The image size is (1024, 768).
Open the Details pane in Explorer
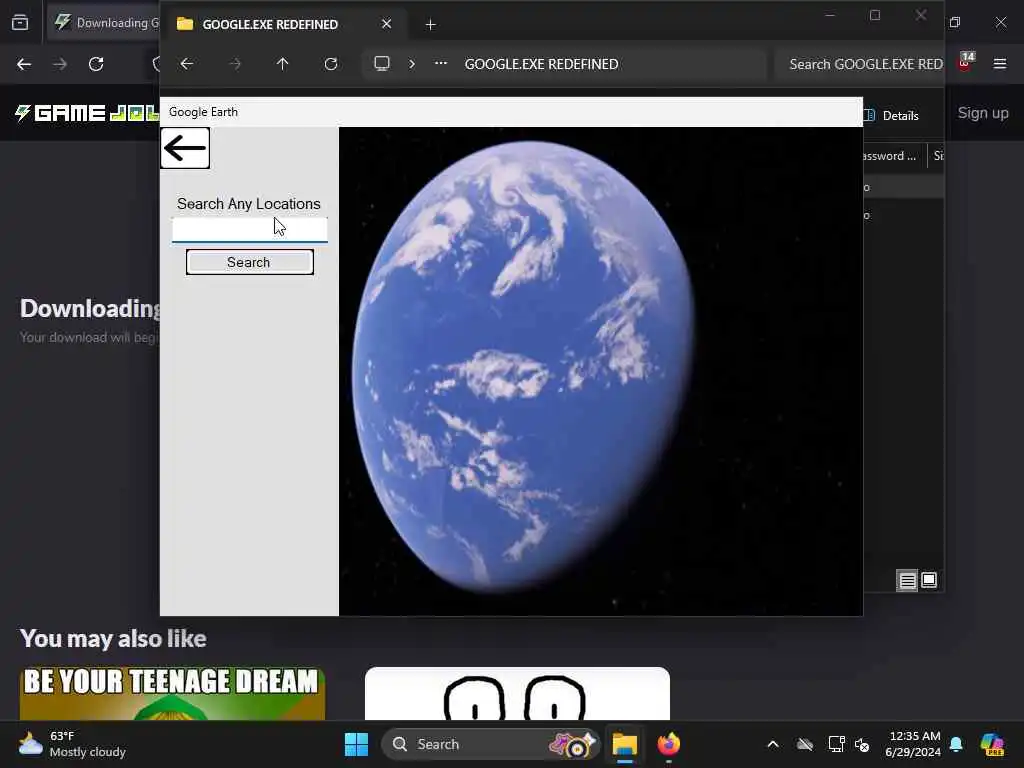[x=892, y=116]
